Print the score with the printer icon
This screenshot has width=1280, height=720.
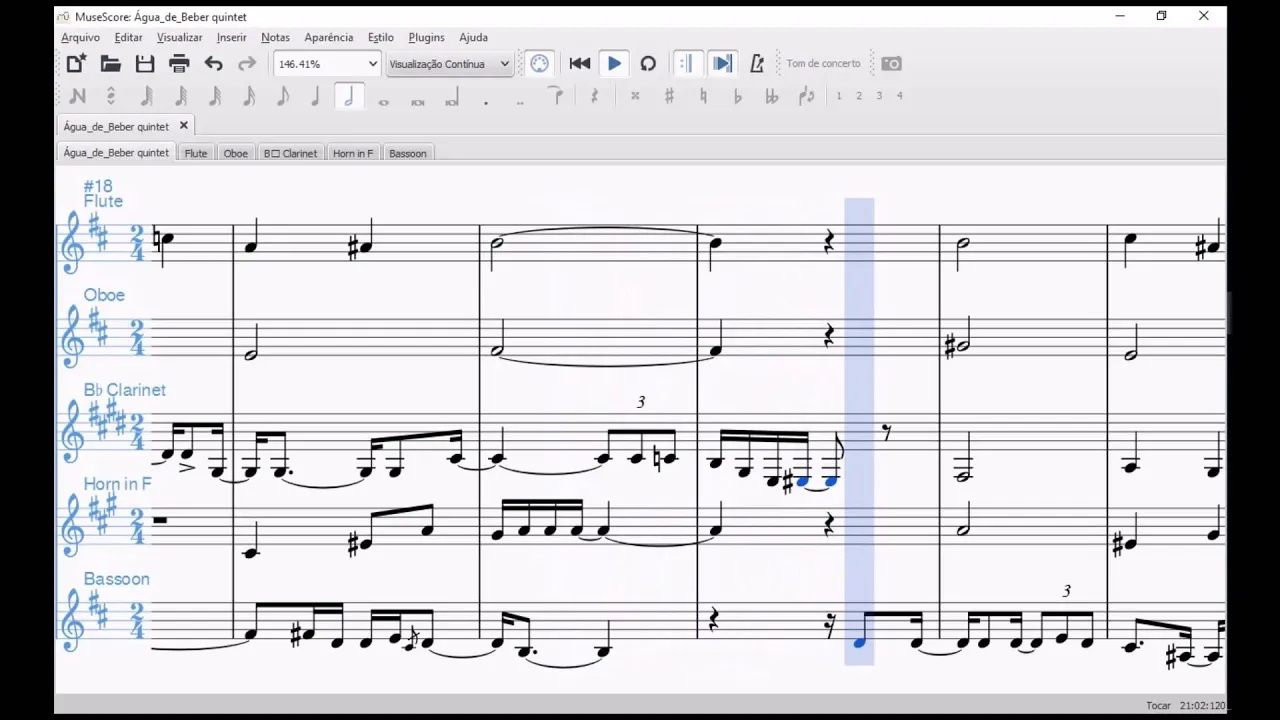coord(179,64)
